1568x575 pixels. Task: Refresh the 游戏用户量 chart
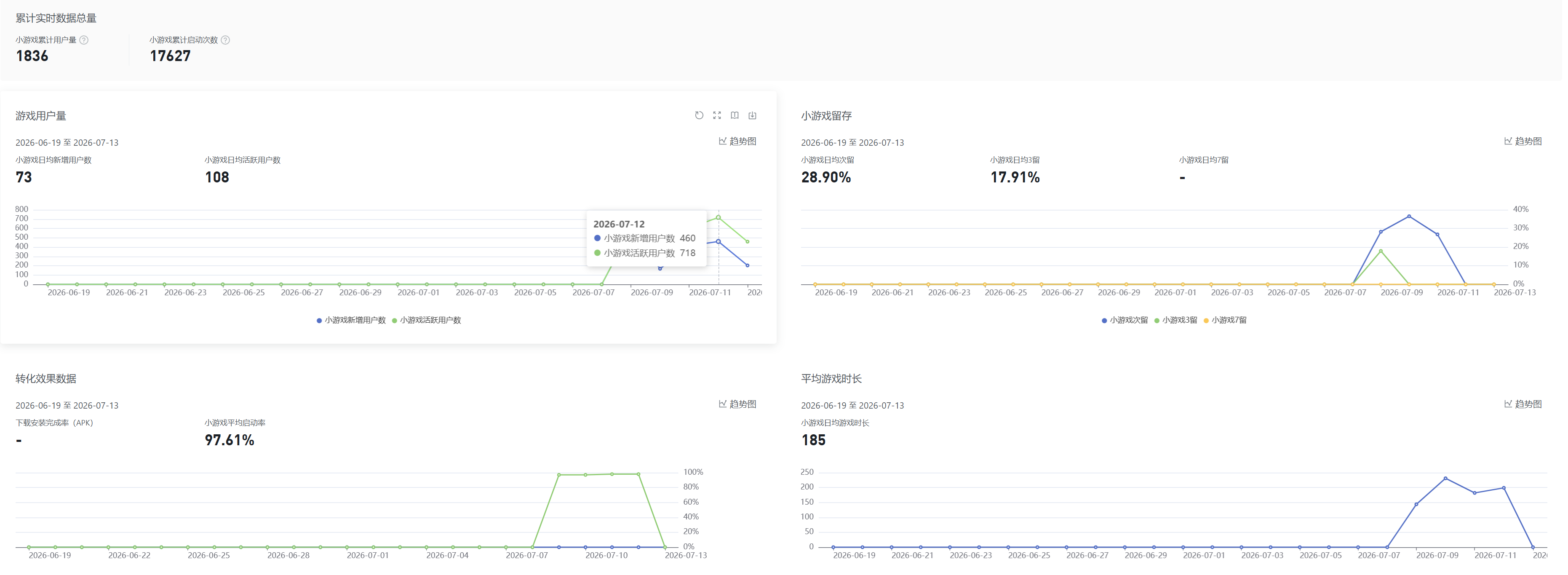point(699,115)
